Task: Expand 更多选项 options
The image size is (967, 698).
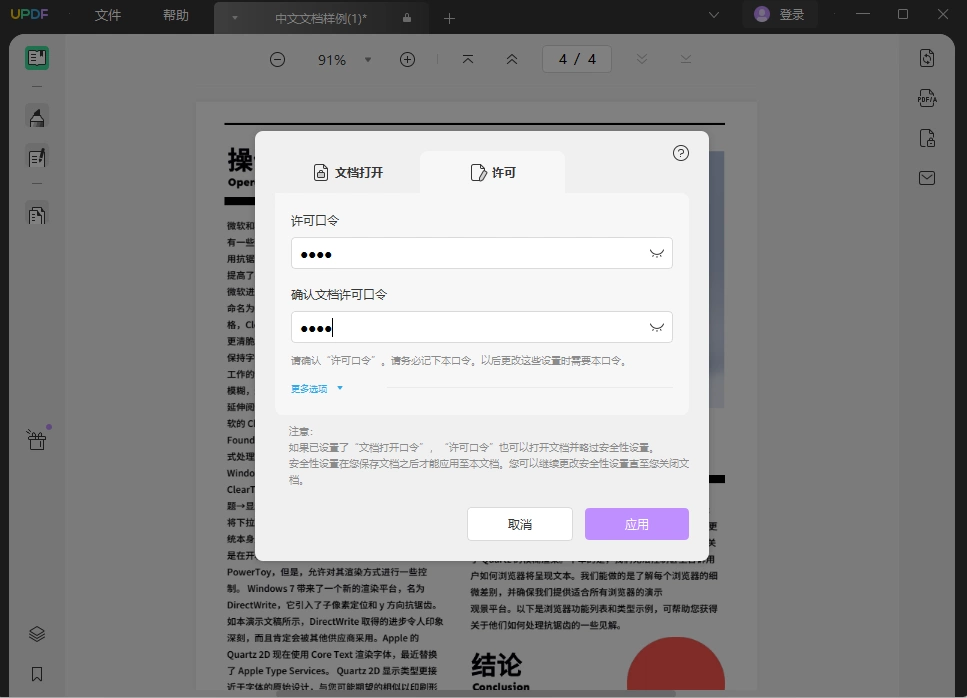Action: pyautogui.click(x=316, y=388)
